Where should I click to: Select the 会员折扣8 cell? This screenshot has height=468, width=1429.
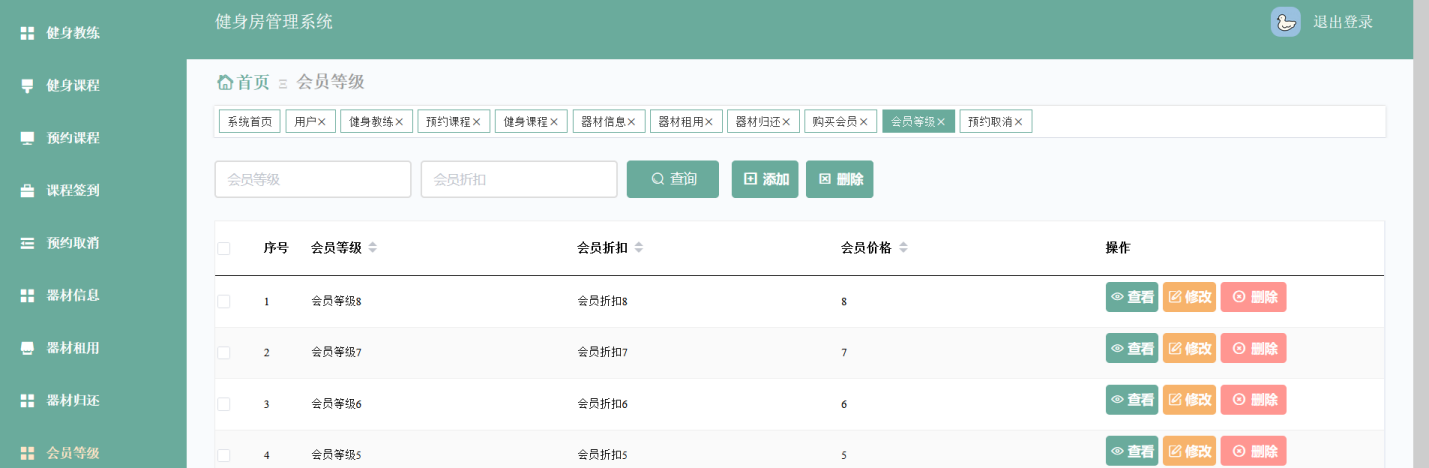(x=602, y=300)
